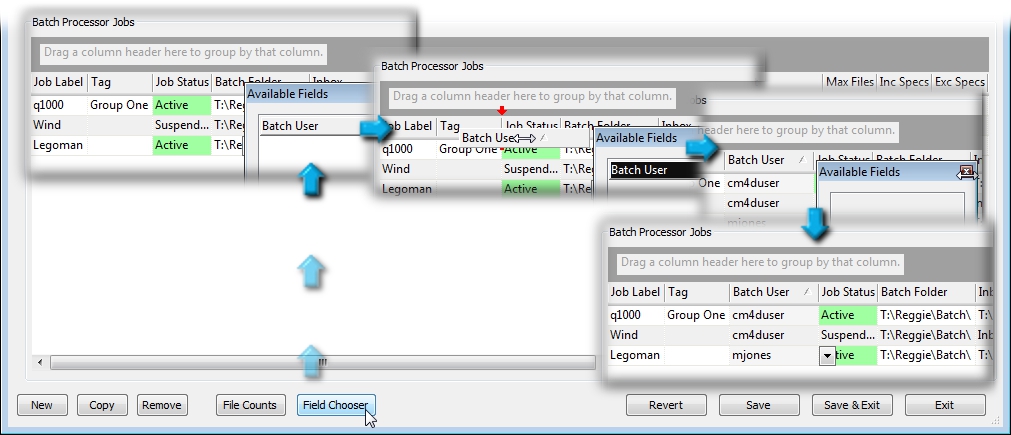Click the Inc Specs column header
Viewport: 1011px width, 435px height.
[903, 82]
